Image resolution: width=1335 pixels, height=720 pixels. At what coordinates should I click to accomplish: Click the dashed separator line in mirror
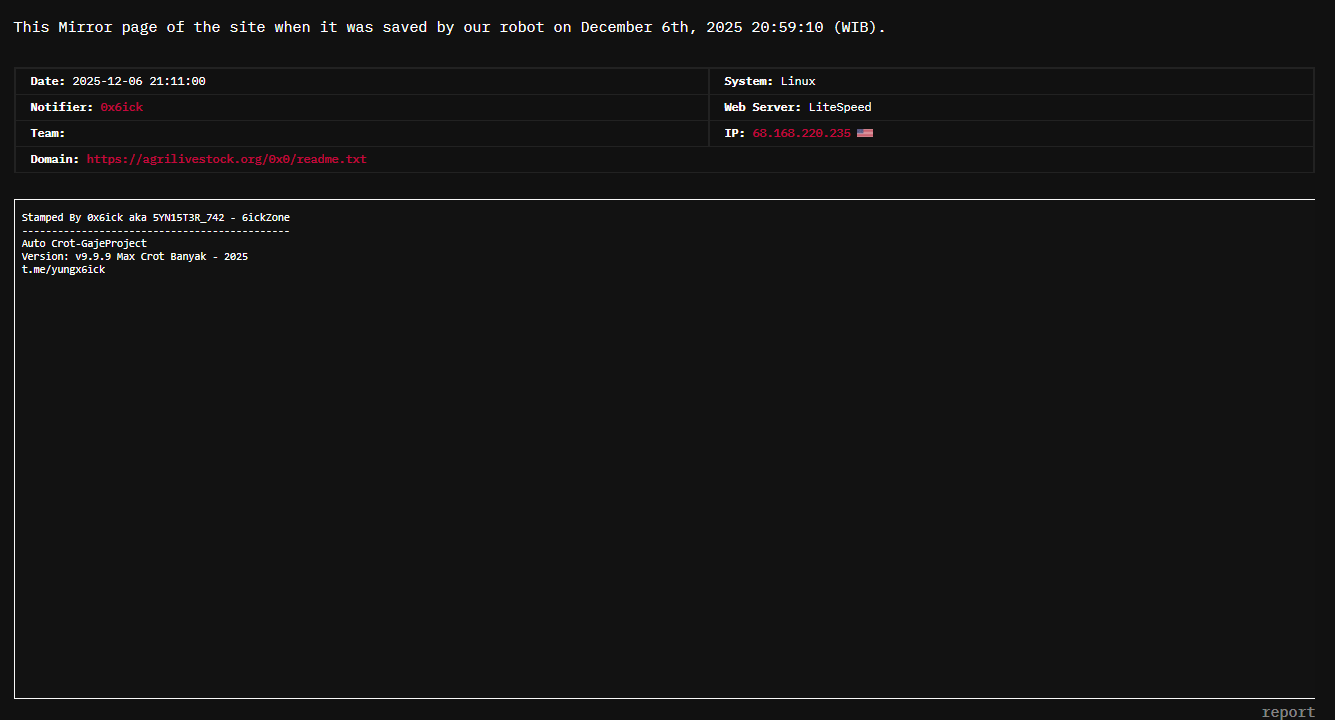pos(155,230)
